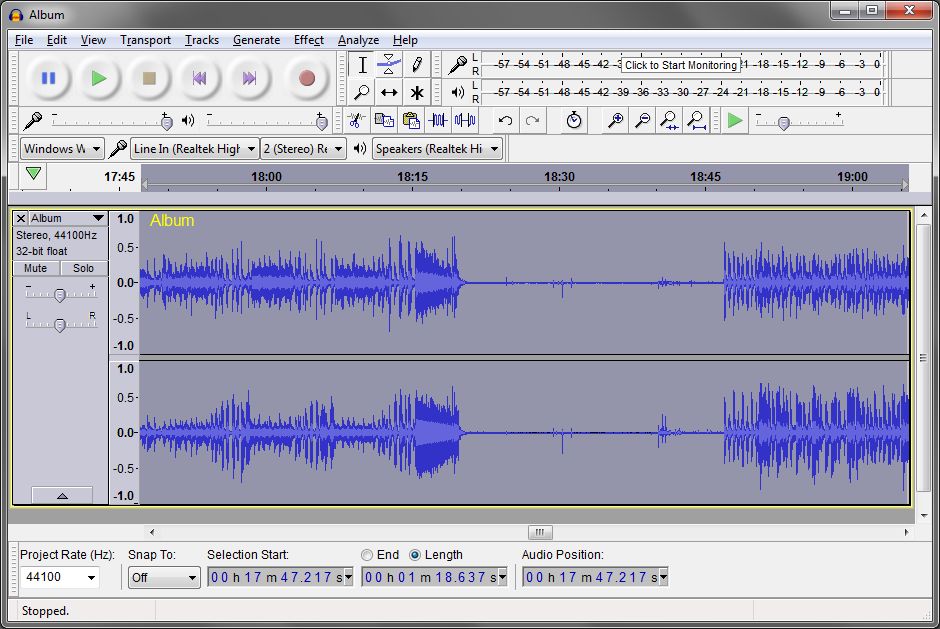Image resolution: width=940 pixels, height=629 pixels.
Task: Solo the Album track
Action: point(83,268)
